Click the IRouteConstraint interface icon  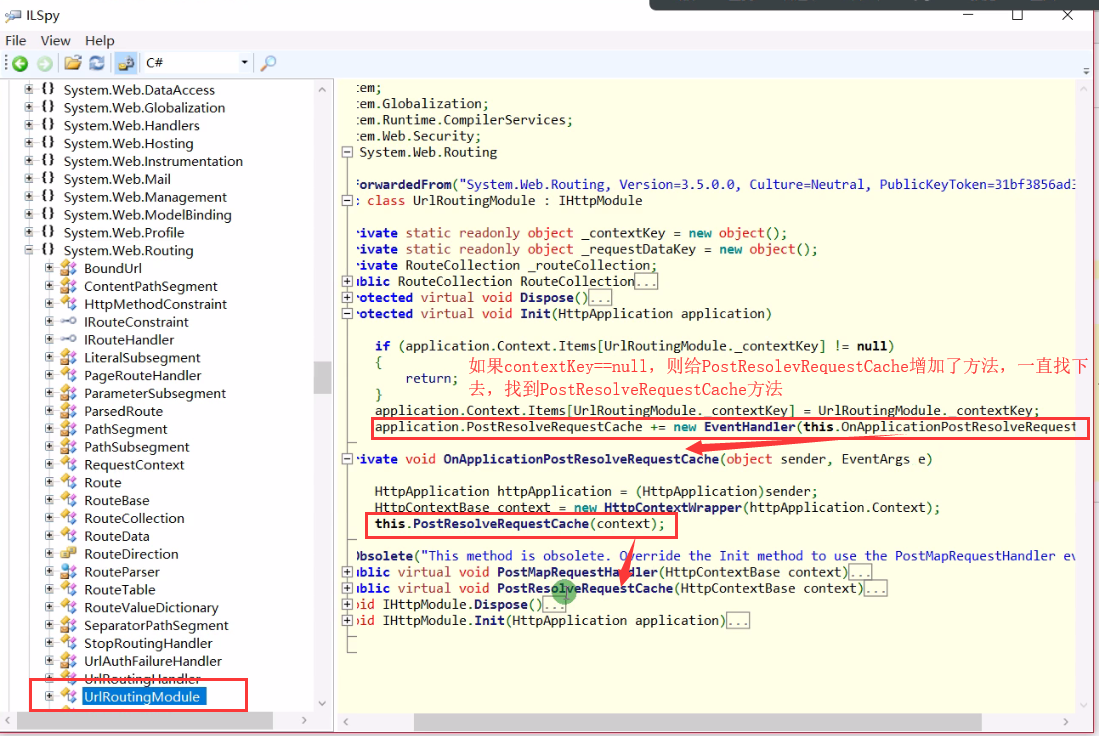(69, 321)
